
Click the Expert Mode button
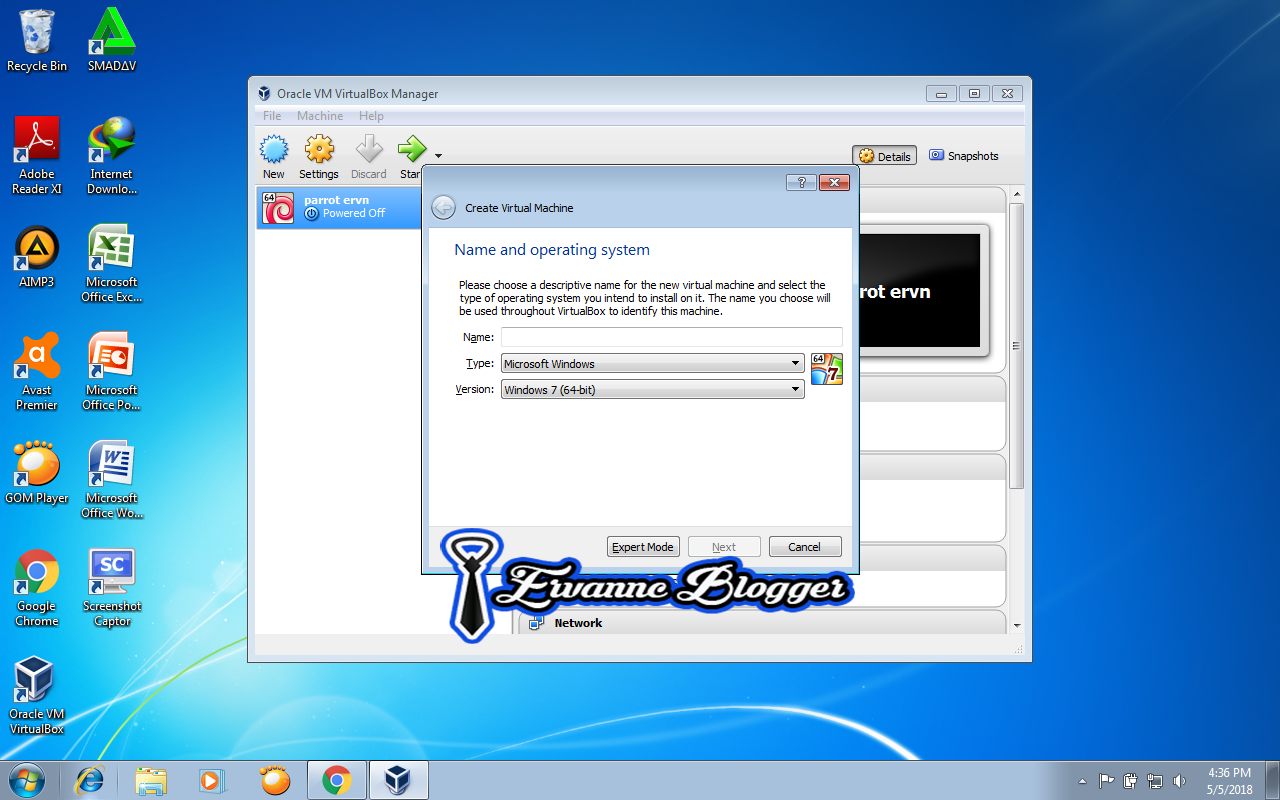point(643,547)
